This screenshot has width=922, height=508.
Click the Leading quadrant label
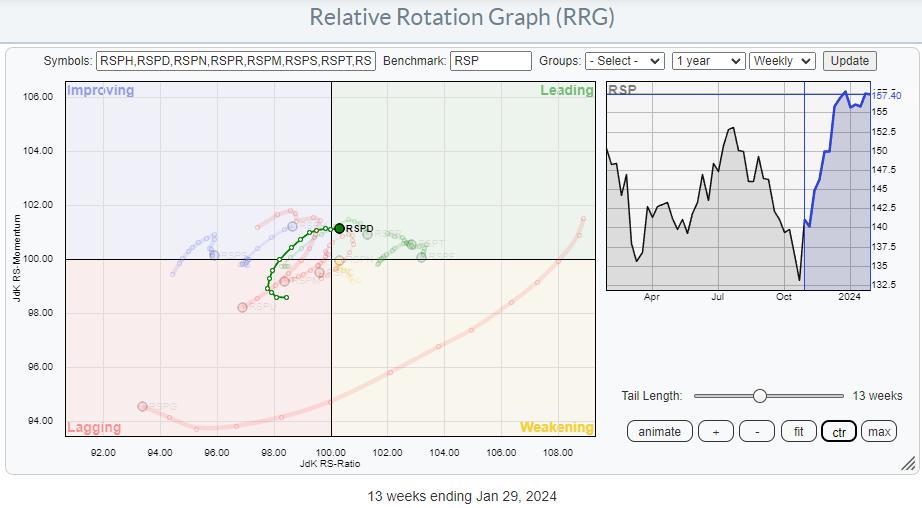[x=566, y=91]
